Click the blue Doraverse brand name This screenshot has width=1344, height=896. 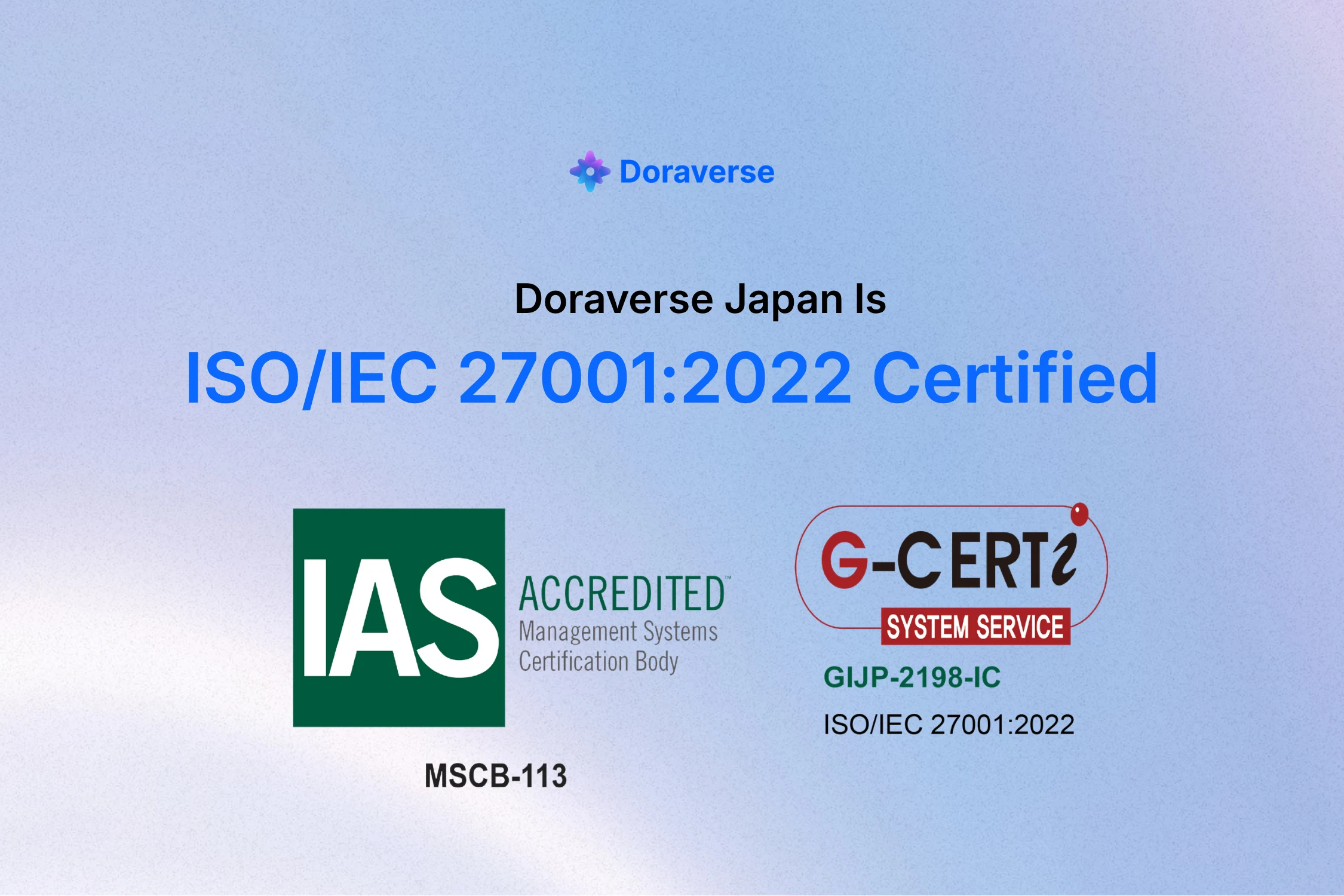point(697,172)
